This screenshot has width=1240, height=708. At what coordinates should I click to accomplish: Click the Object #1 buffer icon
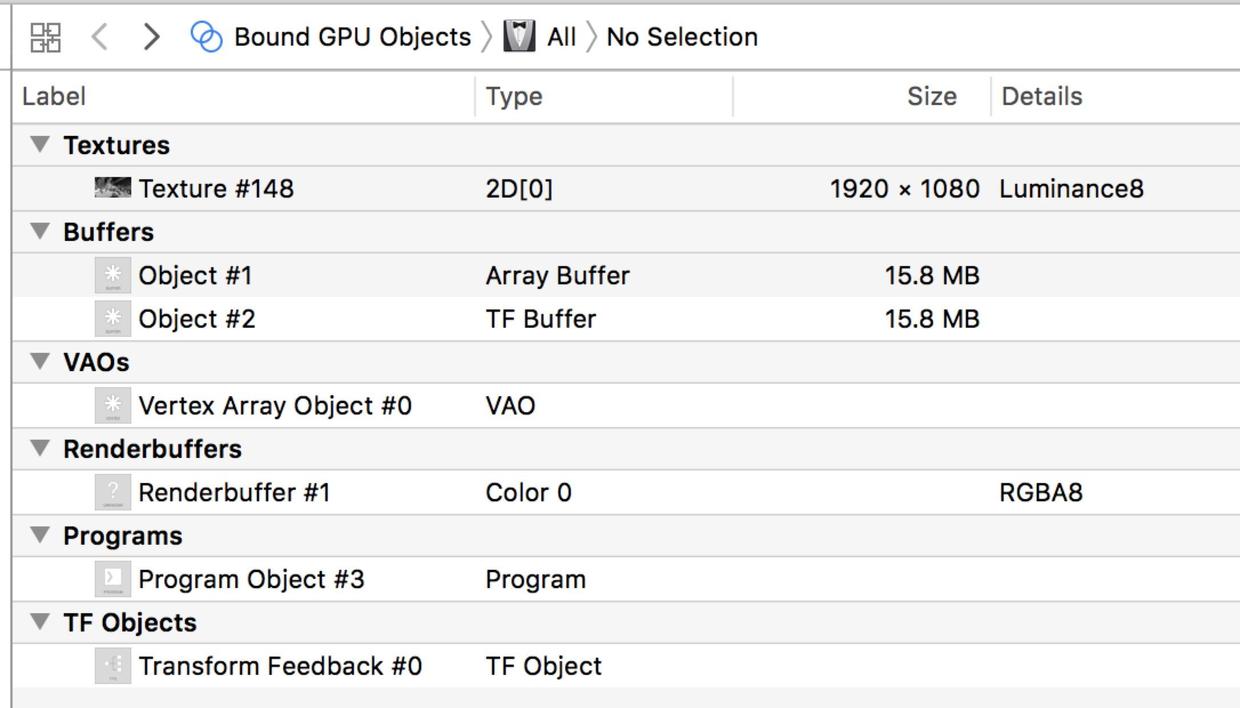coord(113,275)
